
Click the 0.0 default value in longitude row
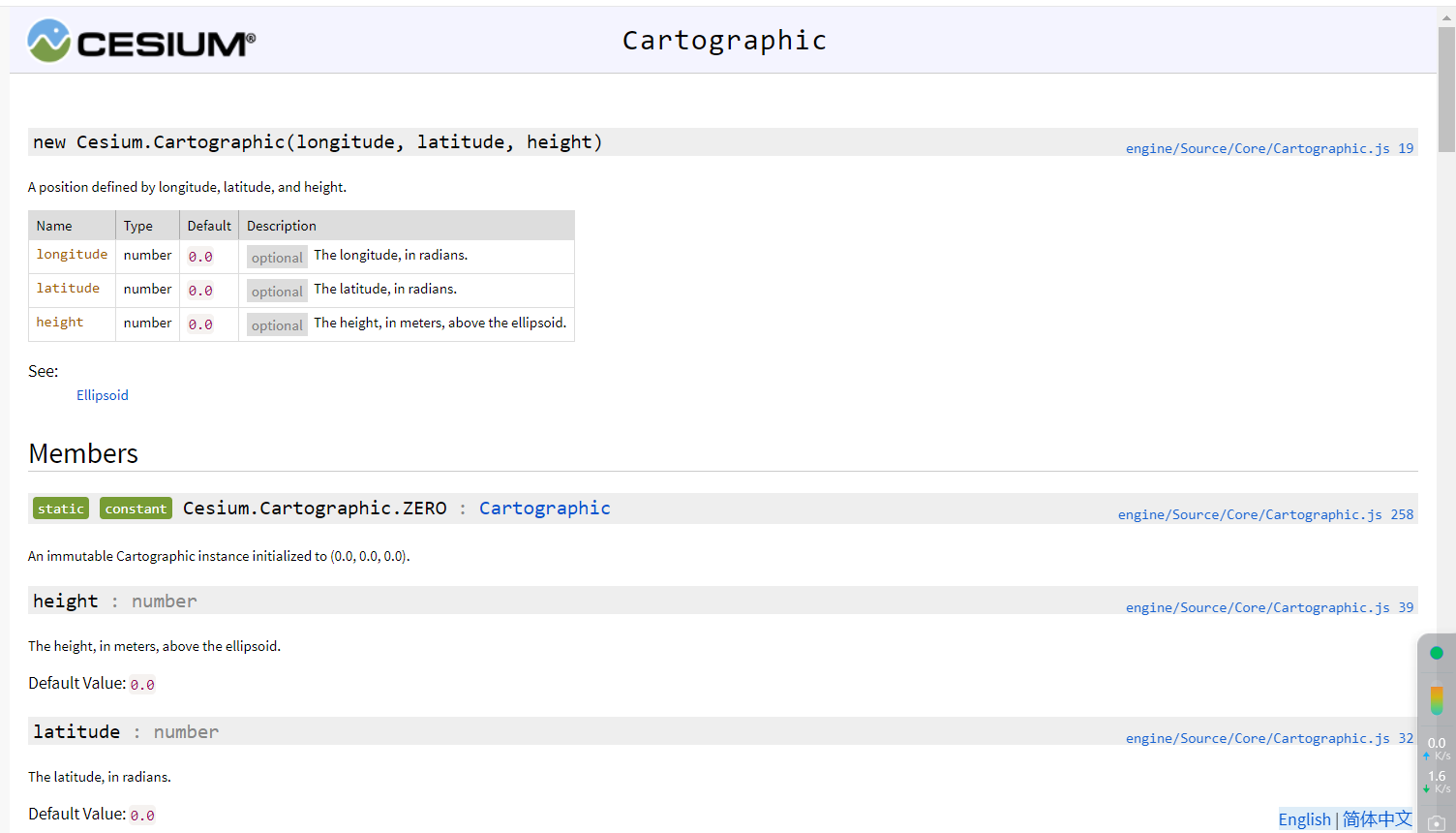pyautogui.click(x=200, y=257)
